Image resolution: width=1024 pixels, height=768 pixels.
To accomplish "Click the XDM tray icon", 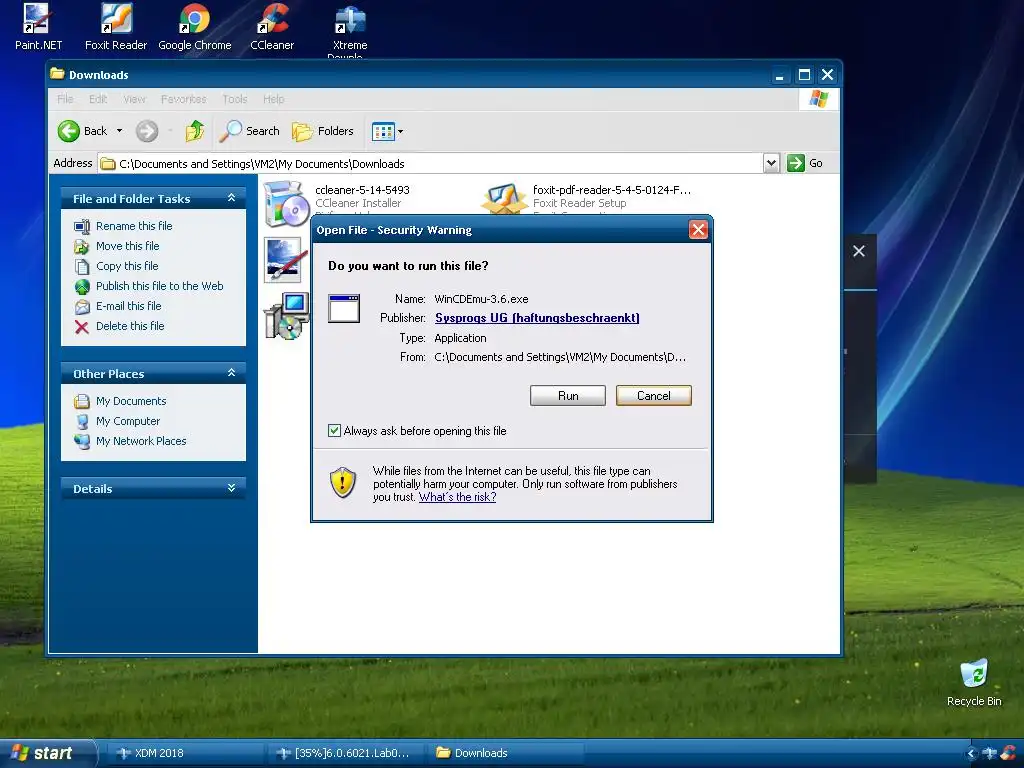I will (x=990, y=754).
